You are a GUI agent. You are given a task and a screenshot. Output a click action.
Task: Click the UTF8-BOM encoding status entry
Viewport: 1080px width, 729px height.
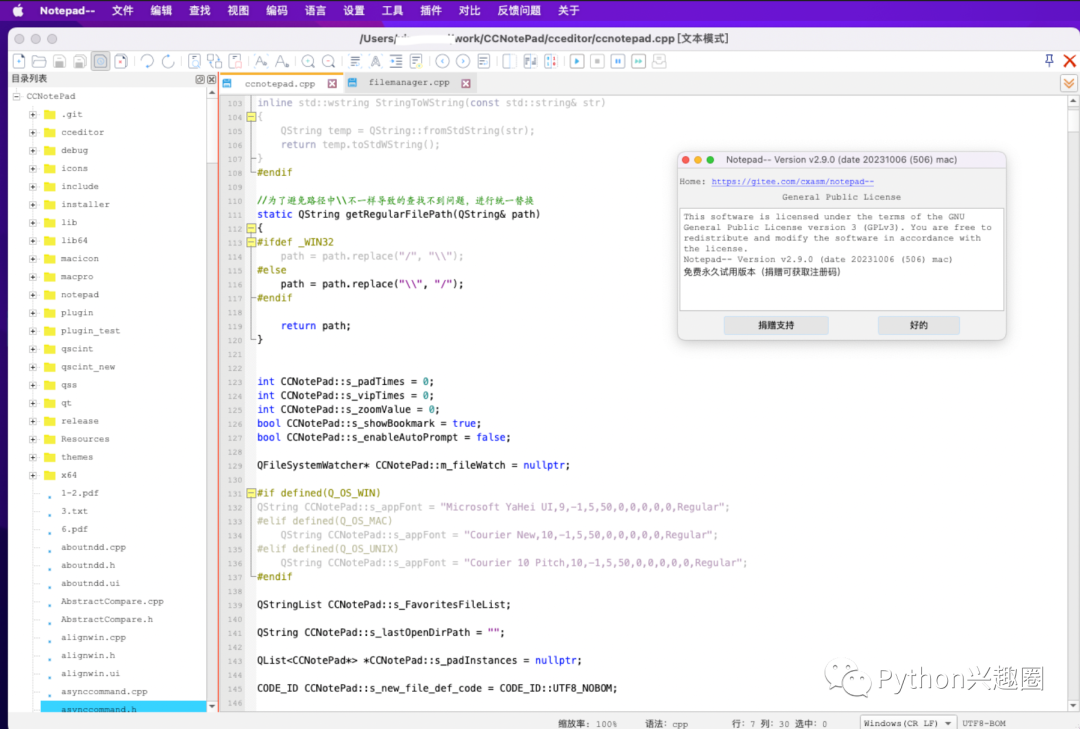coord(984,723)
